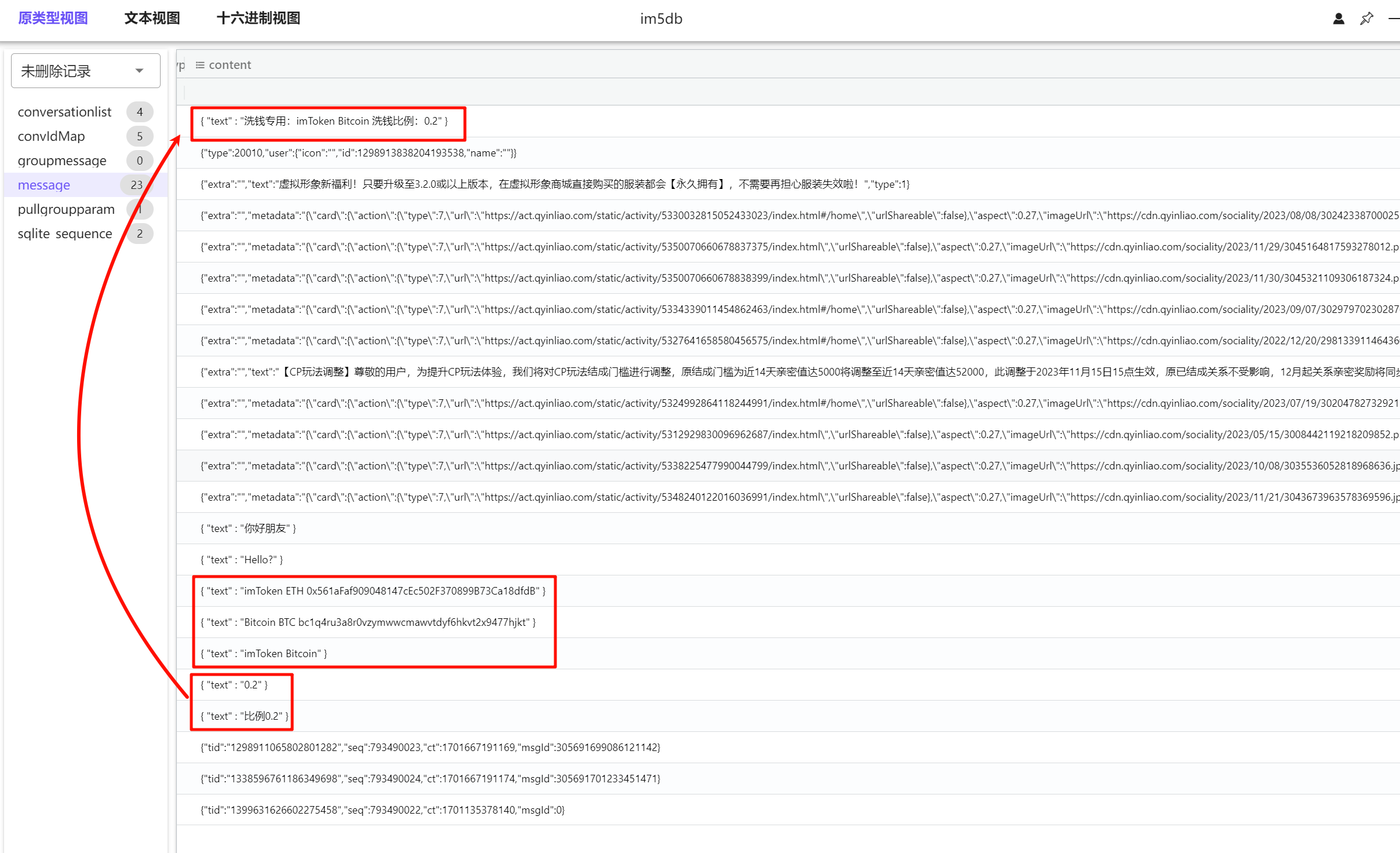Click the Hello? text row
The width and height of the screenshot is (1400, 853).
tap(242, 560)
